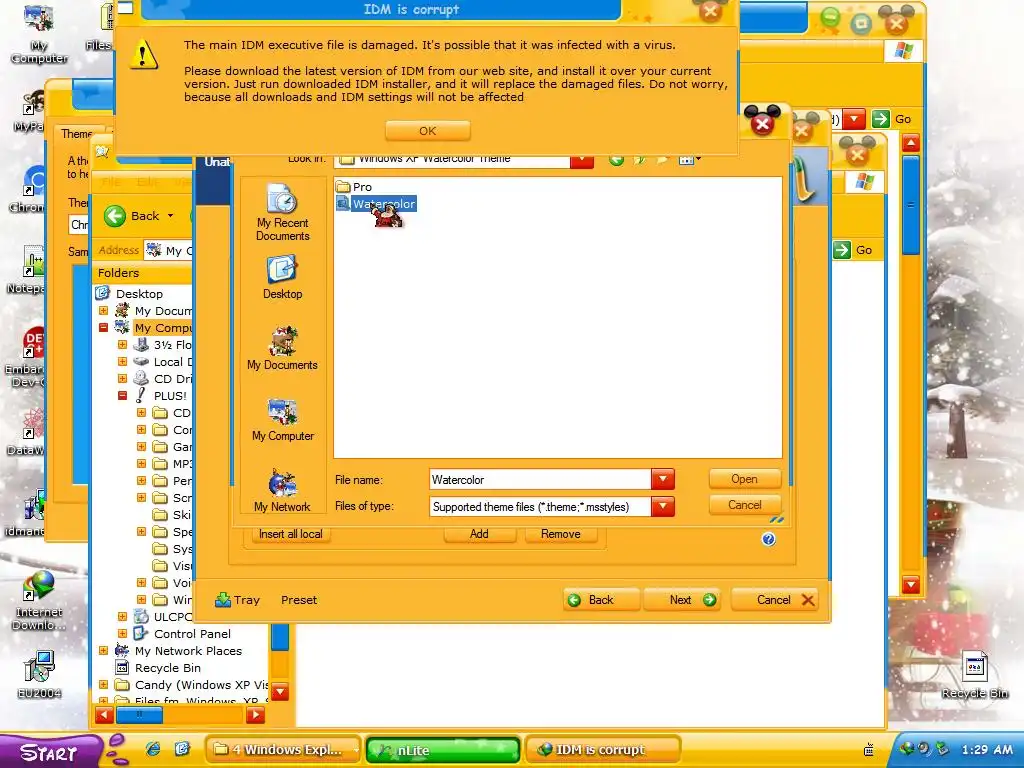
Task: Expand the 3½ Floppy drive node
Action: (122, 344)
